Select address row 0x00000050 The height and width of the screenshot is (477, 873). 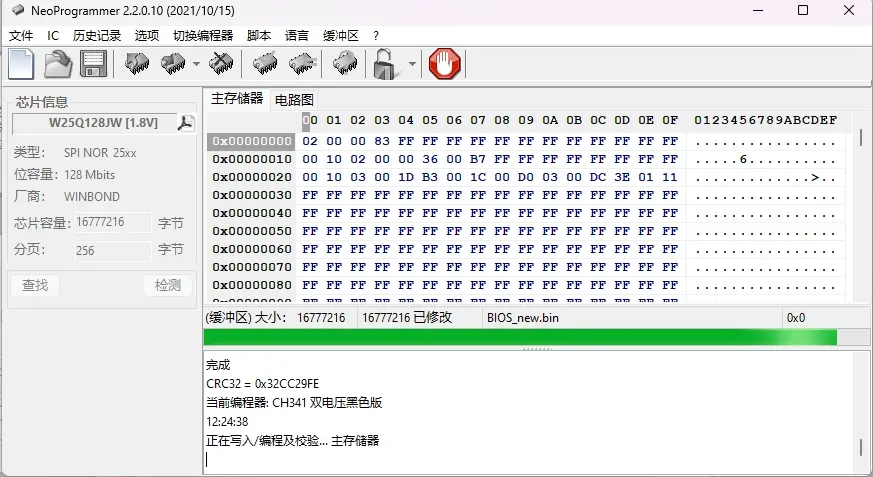click(x=252, y=231)
